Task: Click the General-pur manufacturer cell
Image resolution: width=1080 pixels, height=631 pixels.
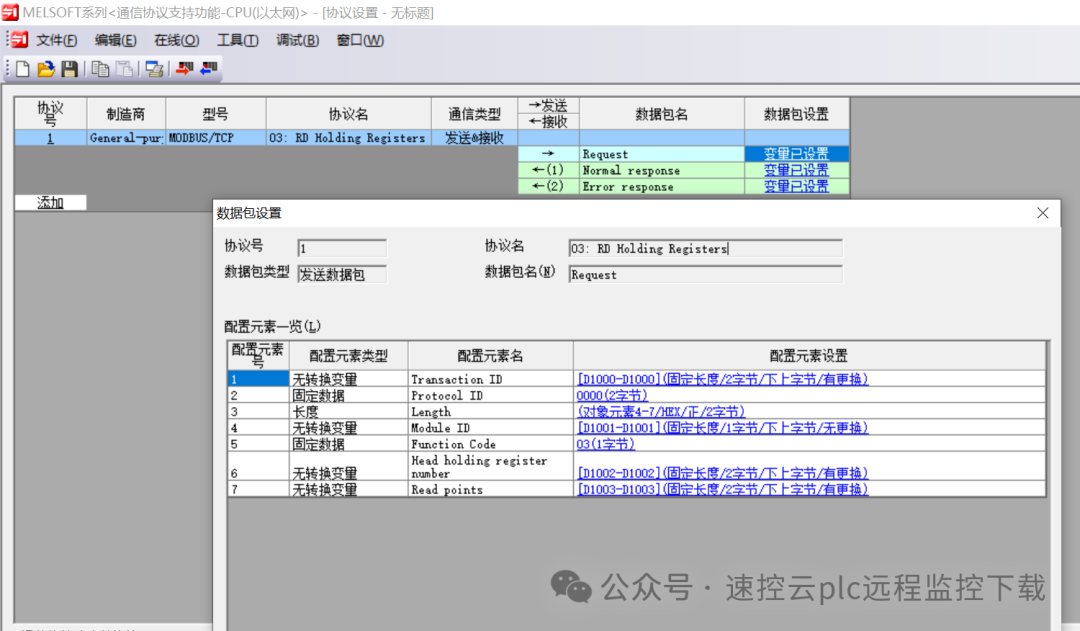Action: pyautogui.click(x=126, y=138)
